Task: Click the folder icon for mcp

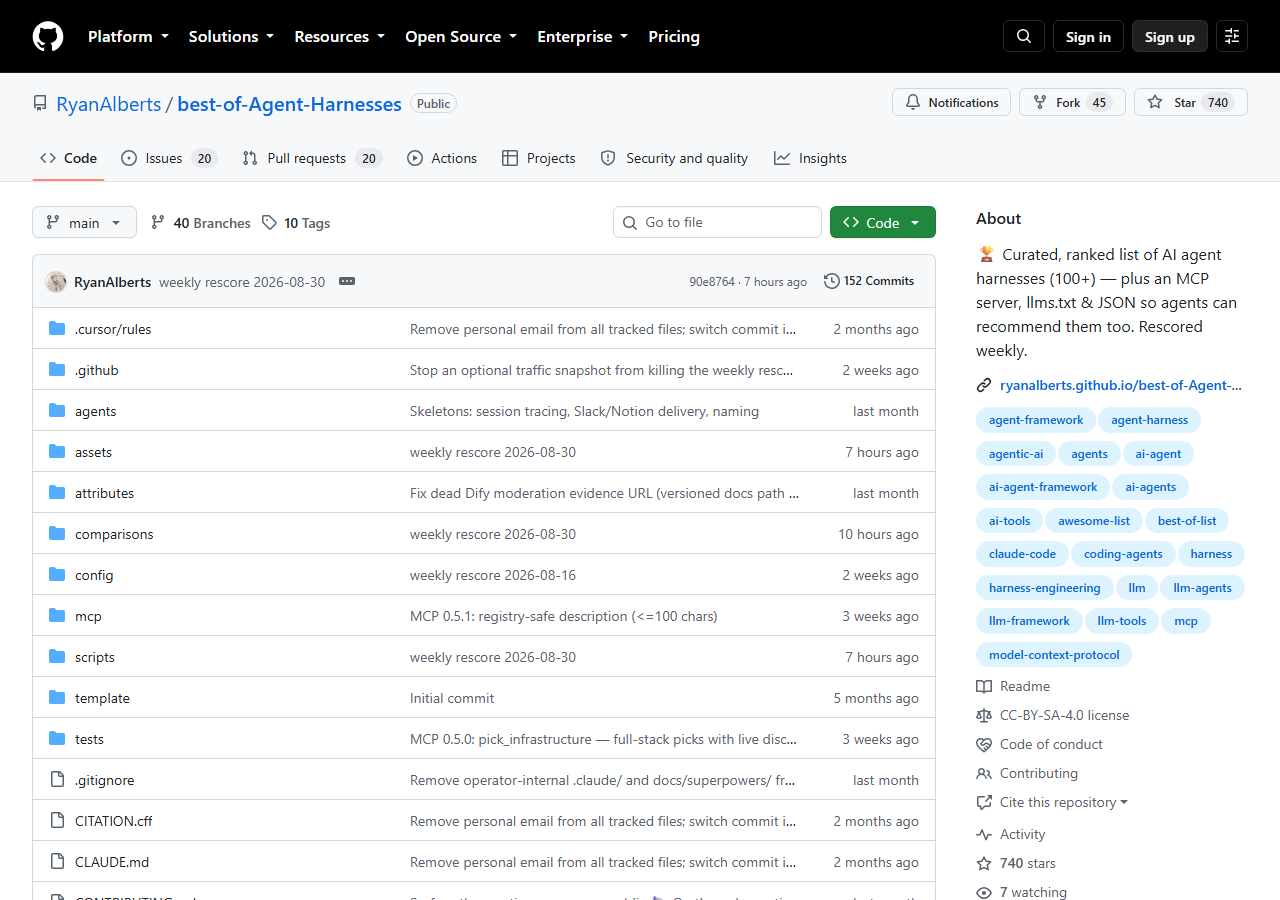Action: 57,616
